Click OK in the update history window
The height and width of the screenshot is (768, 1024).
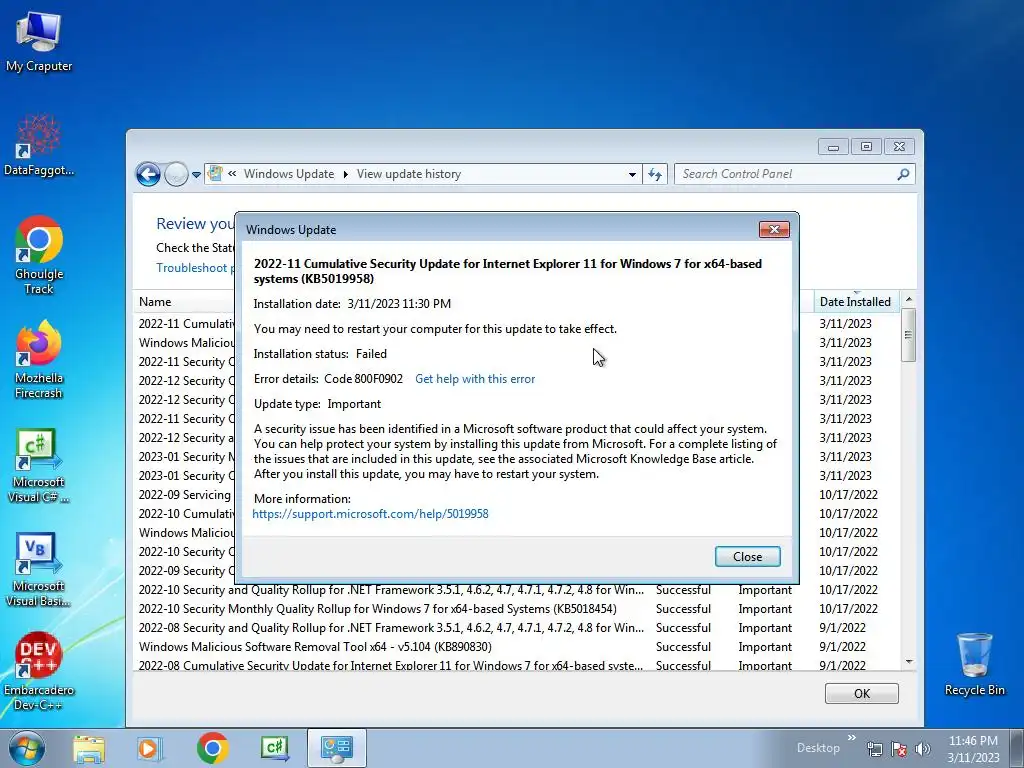click(861, 694)
